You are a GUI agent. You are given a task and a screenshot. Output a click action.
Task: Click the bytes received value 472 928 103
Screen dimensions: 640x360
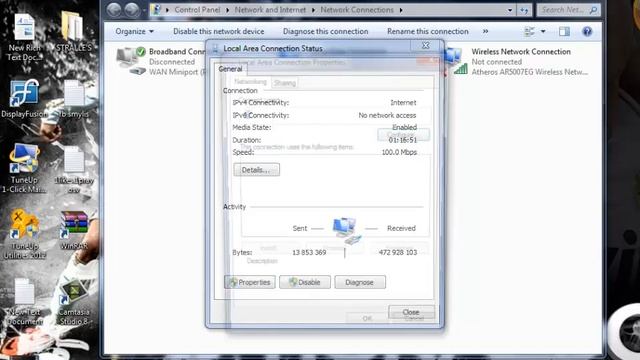click(x=398, y=252)
